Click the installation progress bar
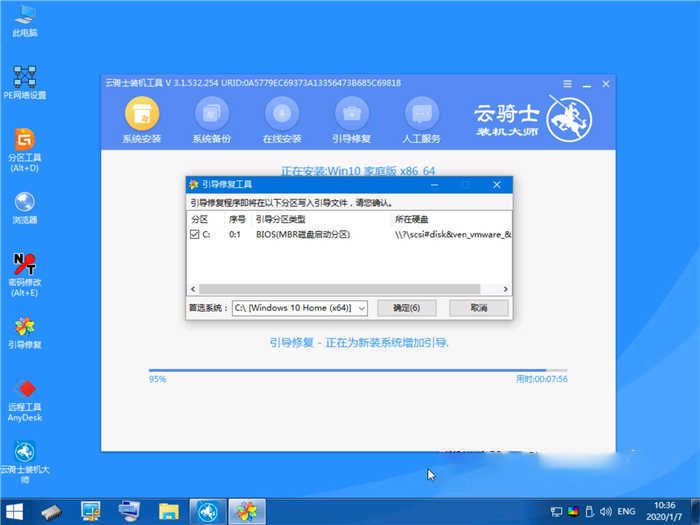Screen dimensions: 700x525 tap(358, 370)
